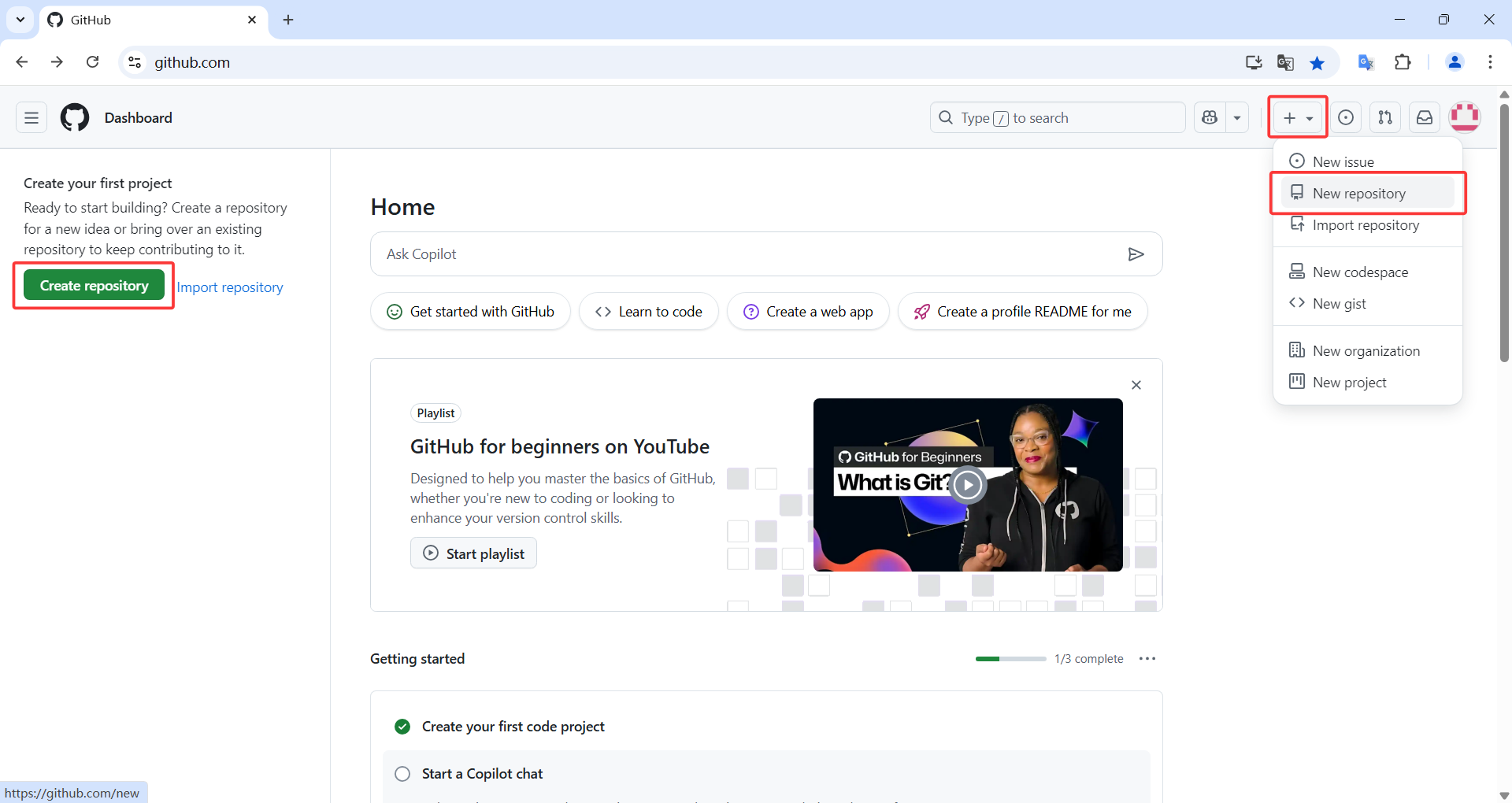Click Get started with GitHub chip
1512x803 pixels.
pos(470,312)
